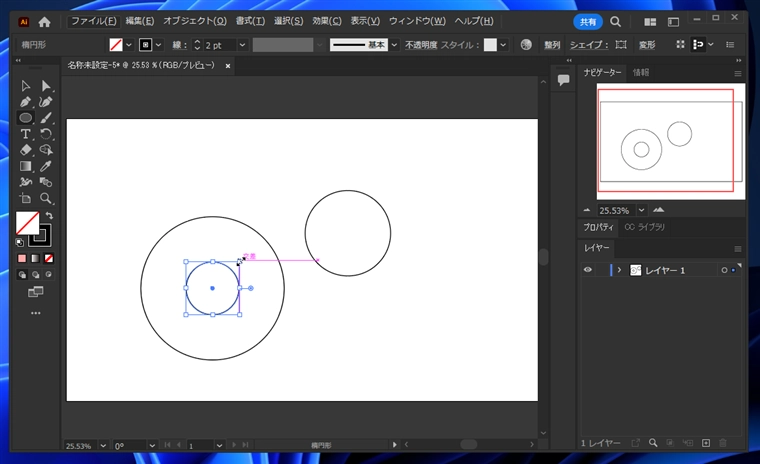Open the ファイル menu
The image size is (760, 464).
pyautogui.click(x=94, y=21)
